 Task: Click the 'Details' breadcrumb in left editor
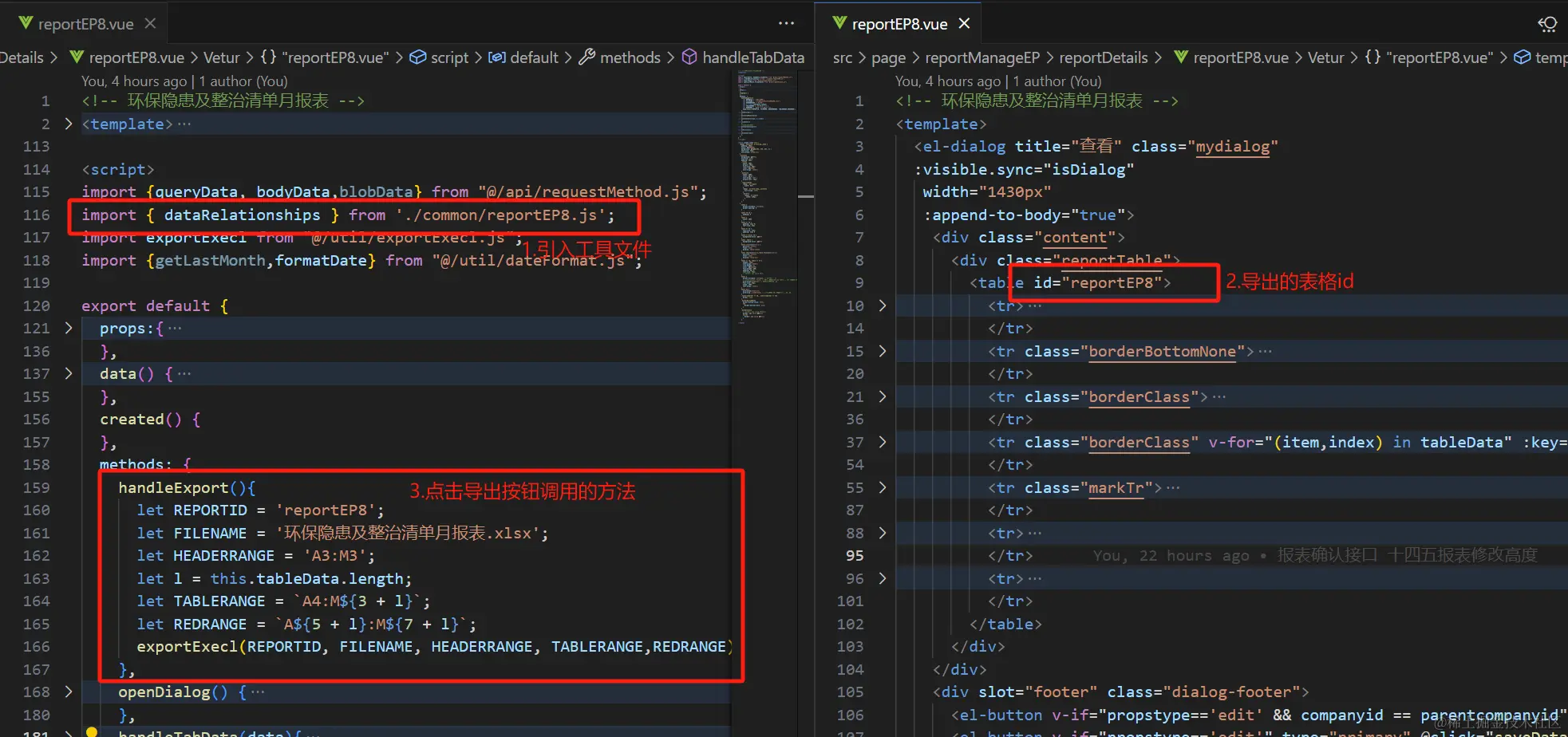[22, 57]
